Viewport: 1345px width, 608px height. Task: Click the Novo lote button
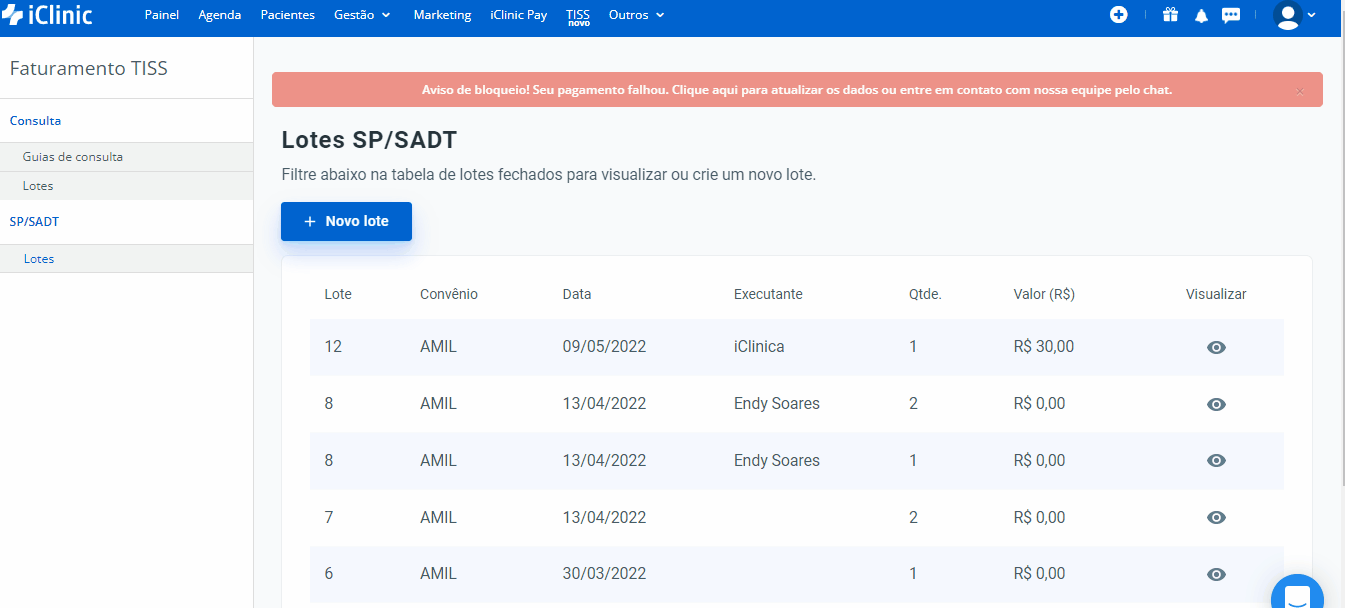click(x=346, y=221)
